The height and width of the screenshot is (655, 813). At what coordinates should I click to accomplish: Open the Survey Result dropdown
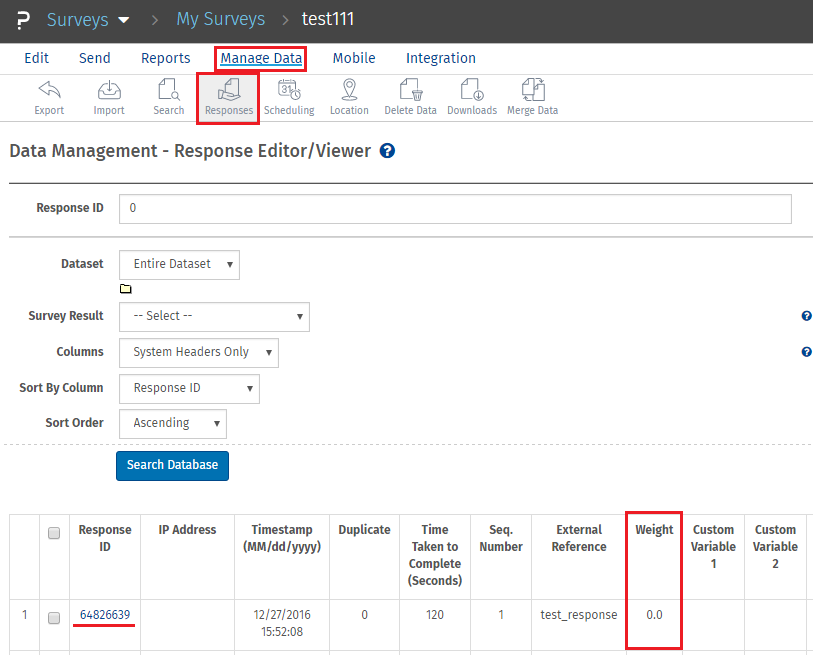coord(214,316)
